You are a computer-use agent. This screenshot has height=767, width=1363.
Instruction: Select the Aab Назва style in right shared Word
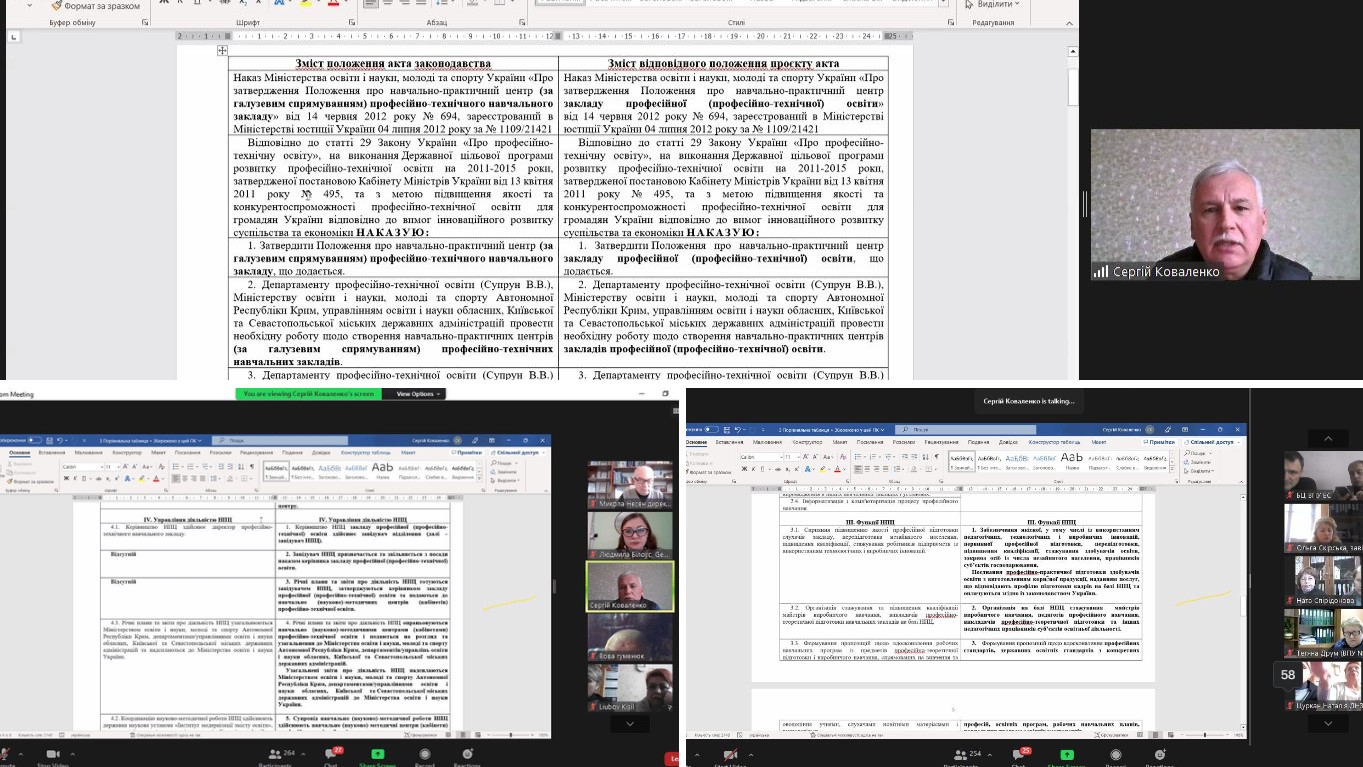[x=1072, y=459]
